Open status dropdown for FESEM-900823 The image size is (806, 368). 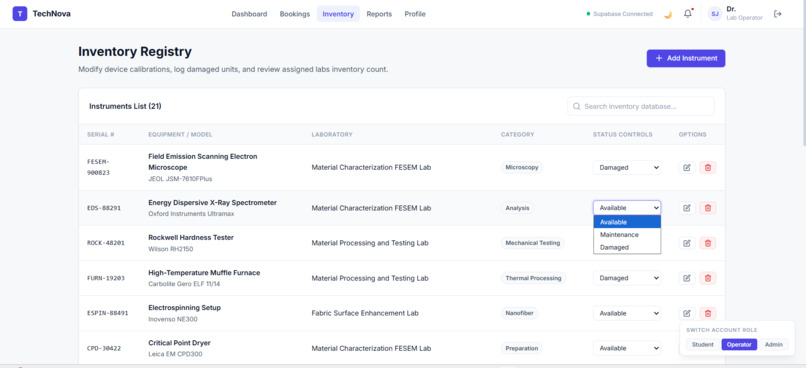click(x=627, y=168)
